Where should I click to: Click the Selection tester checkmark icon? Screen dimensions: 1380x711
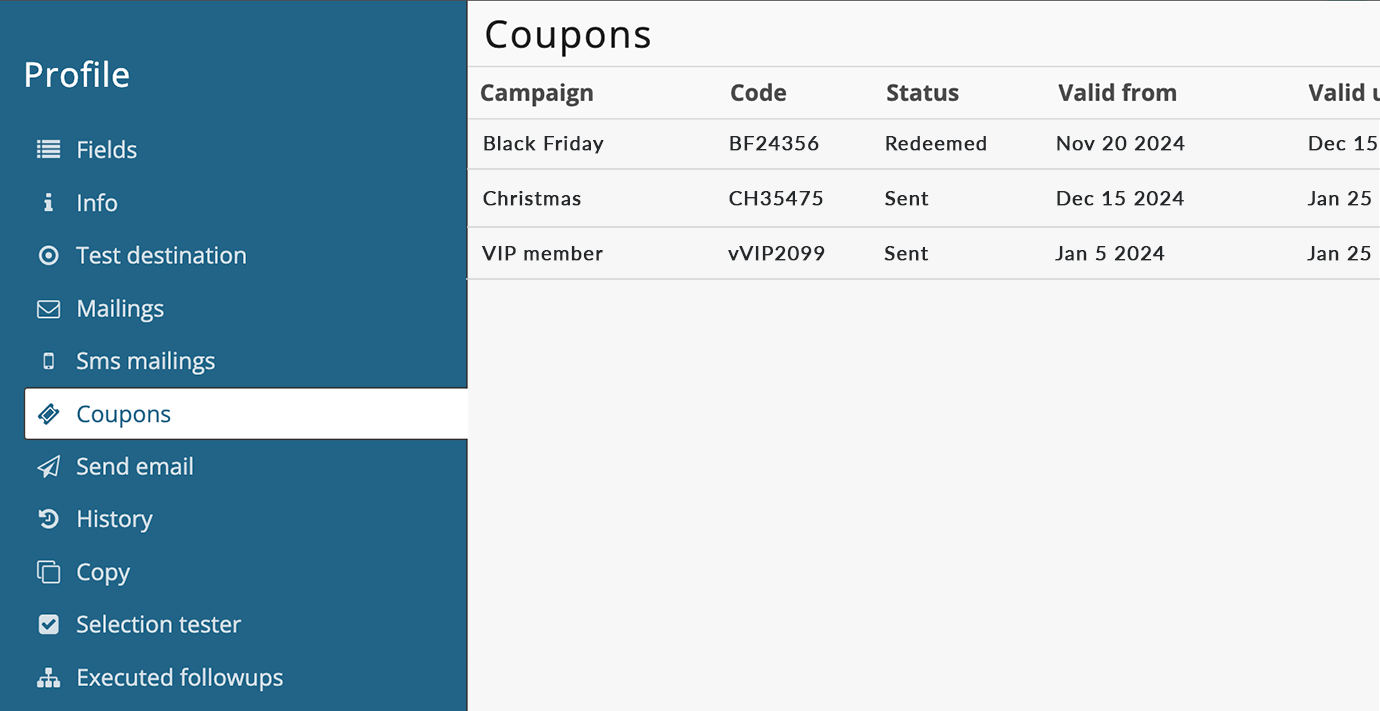pos(48,625)
